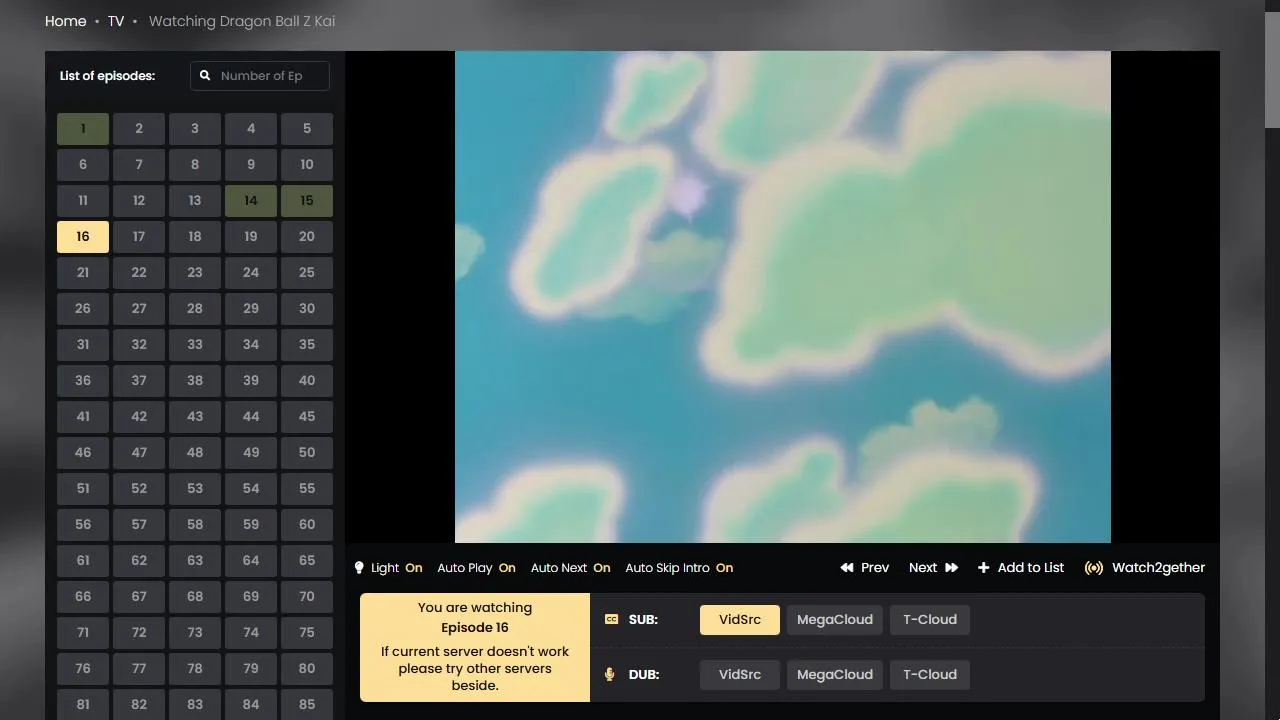Select the DUB MegaCloud server

coord(835,674)
